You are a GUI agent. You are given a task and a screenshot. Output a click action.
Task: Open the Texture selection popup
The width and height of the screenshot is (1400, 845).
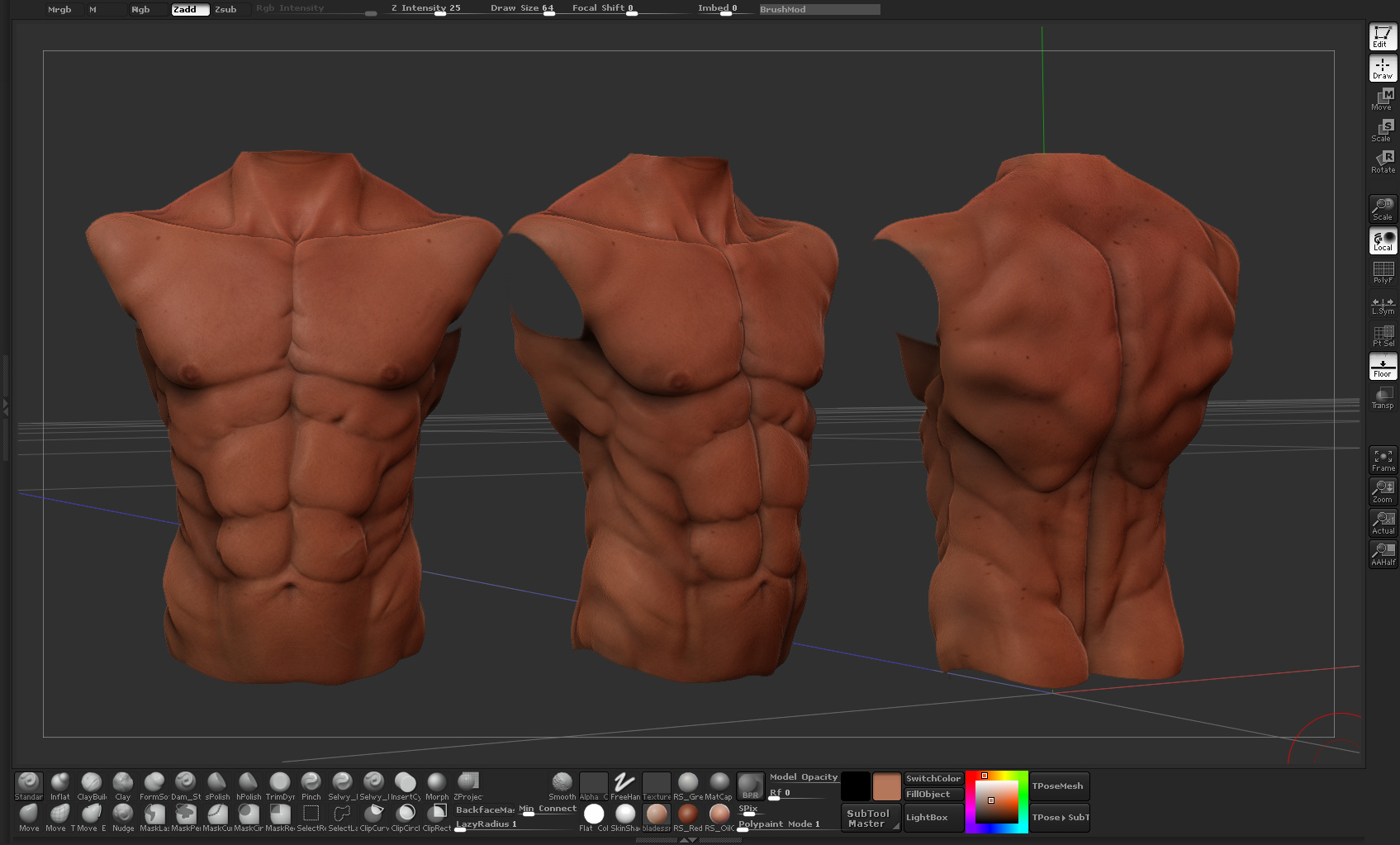coord(657,786)
